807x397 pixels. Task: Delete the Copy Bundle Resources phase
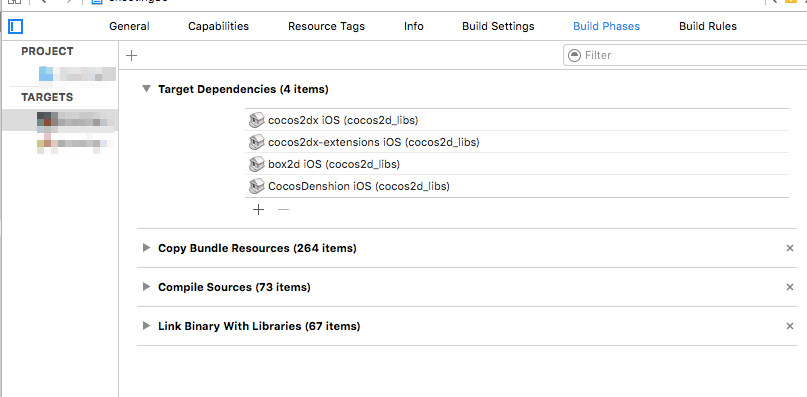coord(790,248)
